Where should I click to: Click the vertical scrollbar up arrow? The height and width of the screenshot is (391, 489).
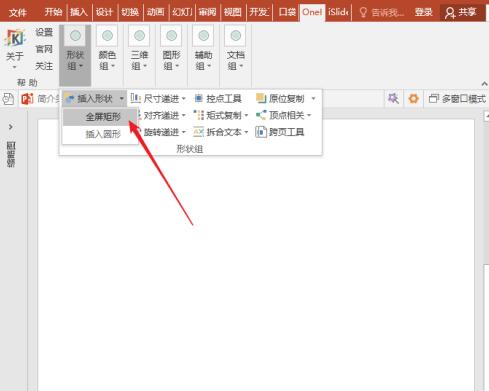pos(486,116)
